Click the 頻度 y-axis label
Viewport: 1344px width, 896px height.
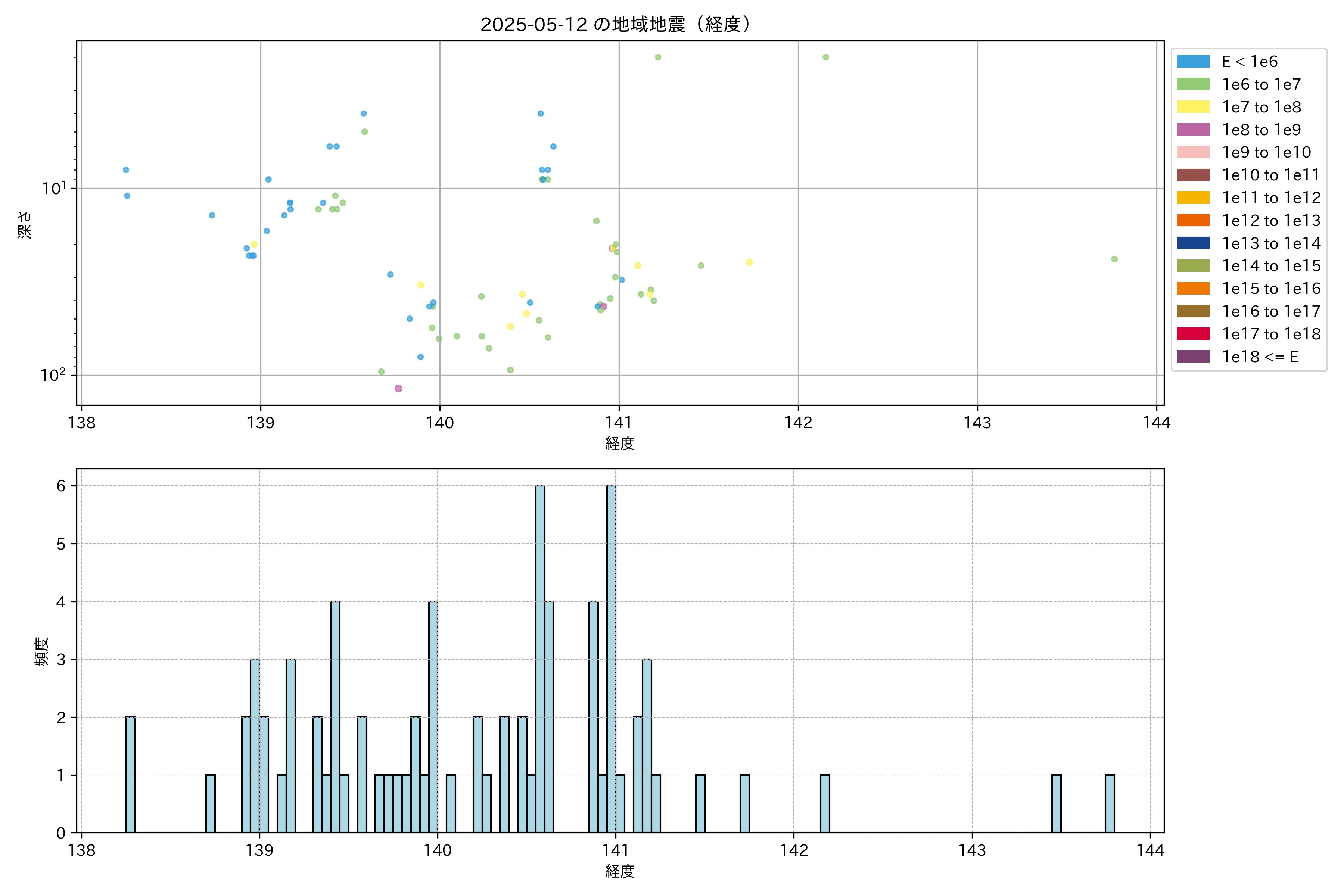click(x=41, y=651)
